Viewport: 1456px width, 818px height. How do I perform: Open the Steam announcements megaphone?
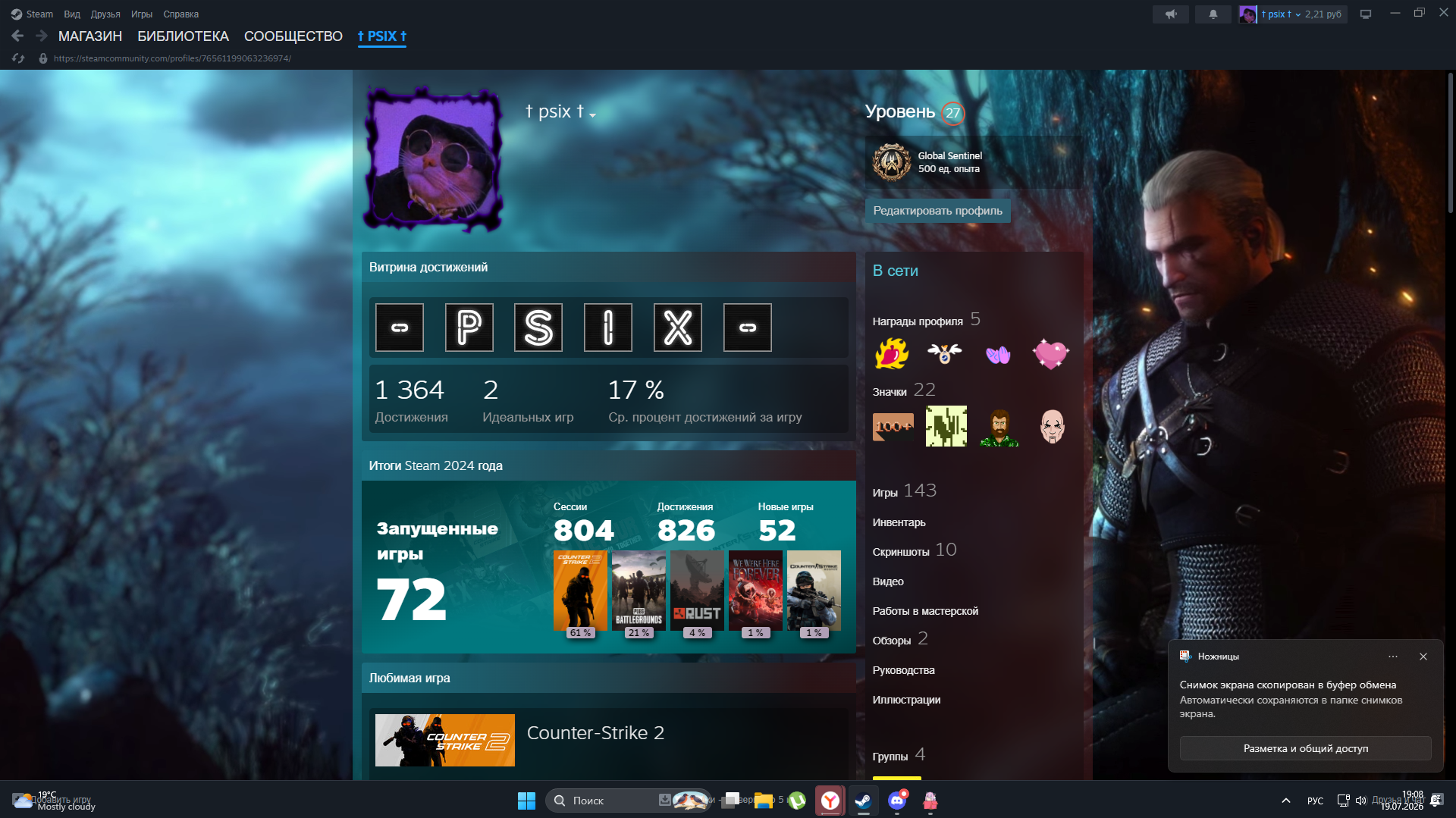[1171, 14]
